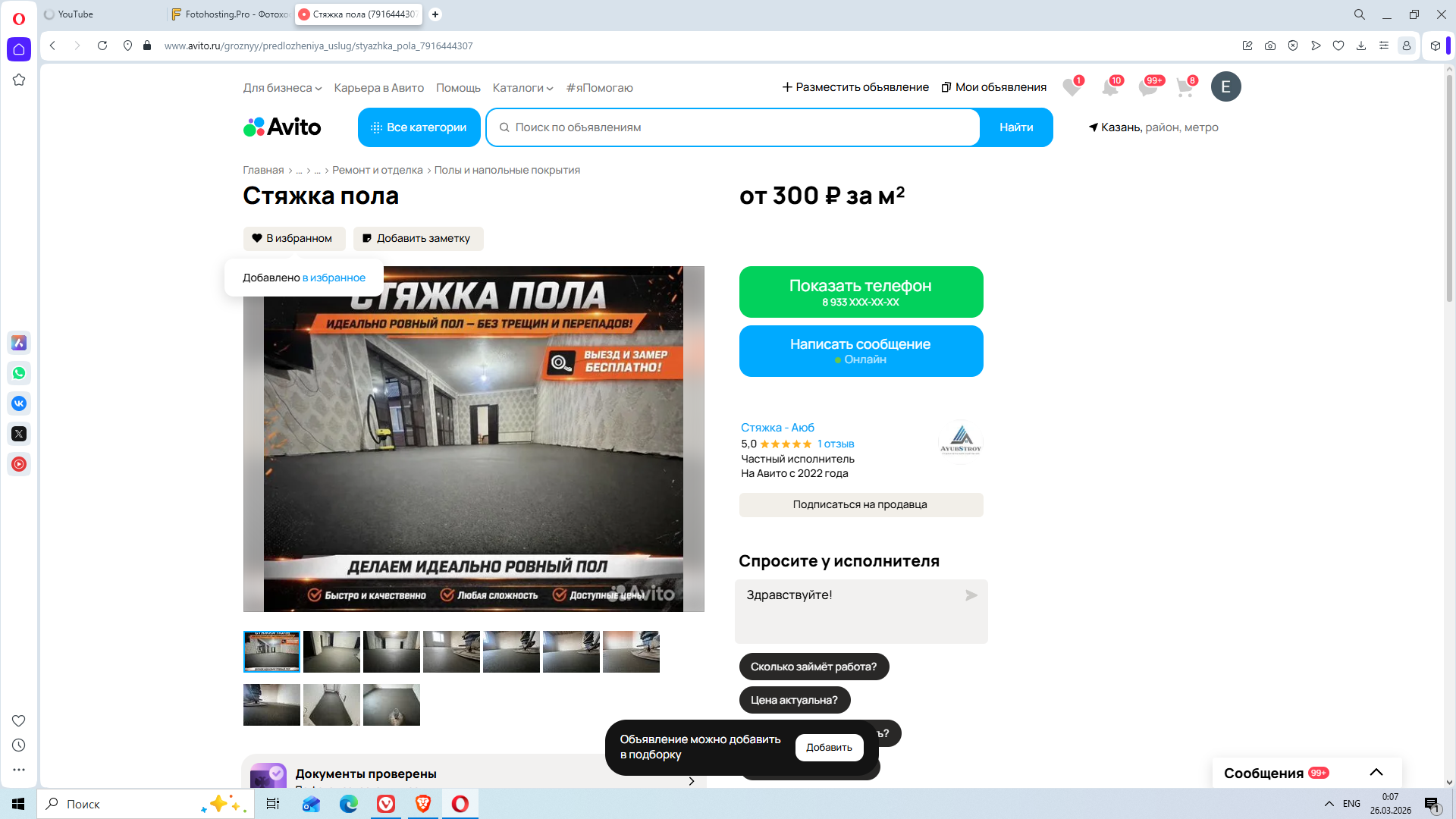Toggle 'В избранном' favorite button
Image resolution: width=1456 pixels, height=819 pixels.
point(293,238)
